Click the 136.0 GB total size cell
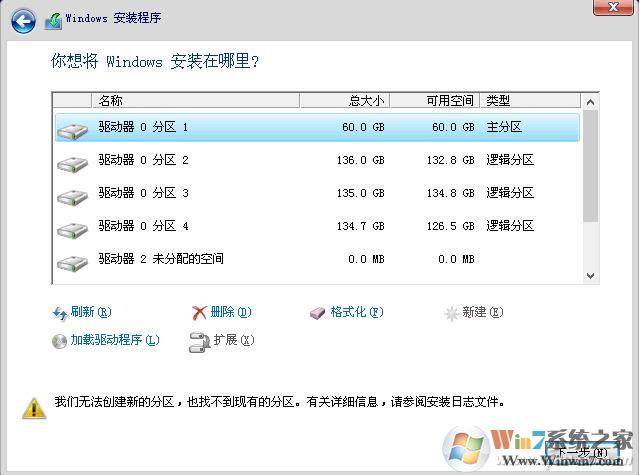 [360, 160]
